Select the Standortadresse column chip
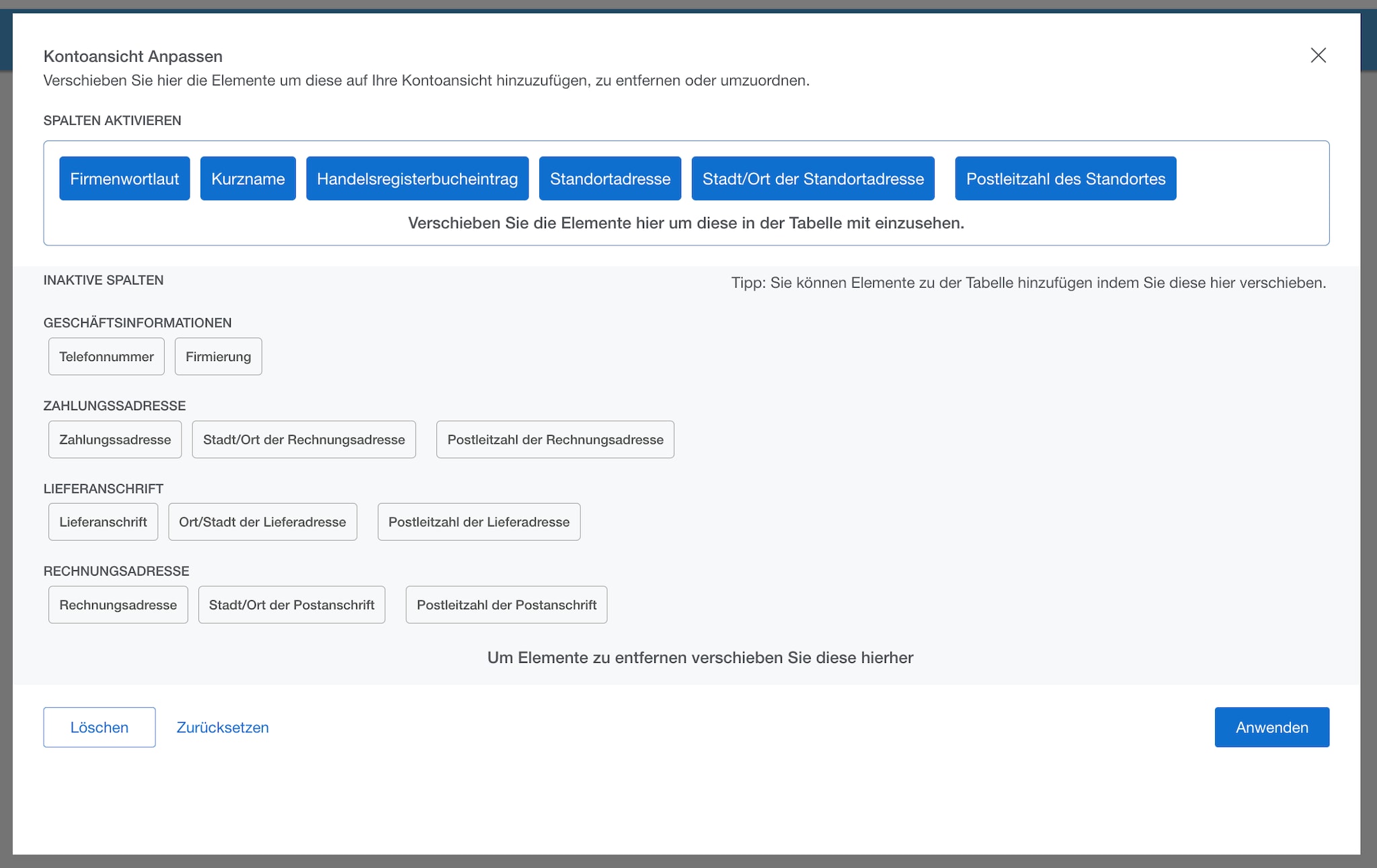 609,178
